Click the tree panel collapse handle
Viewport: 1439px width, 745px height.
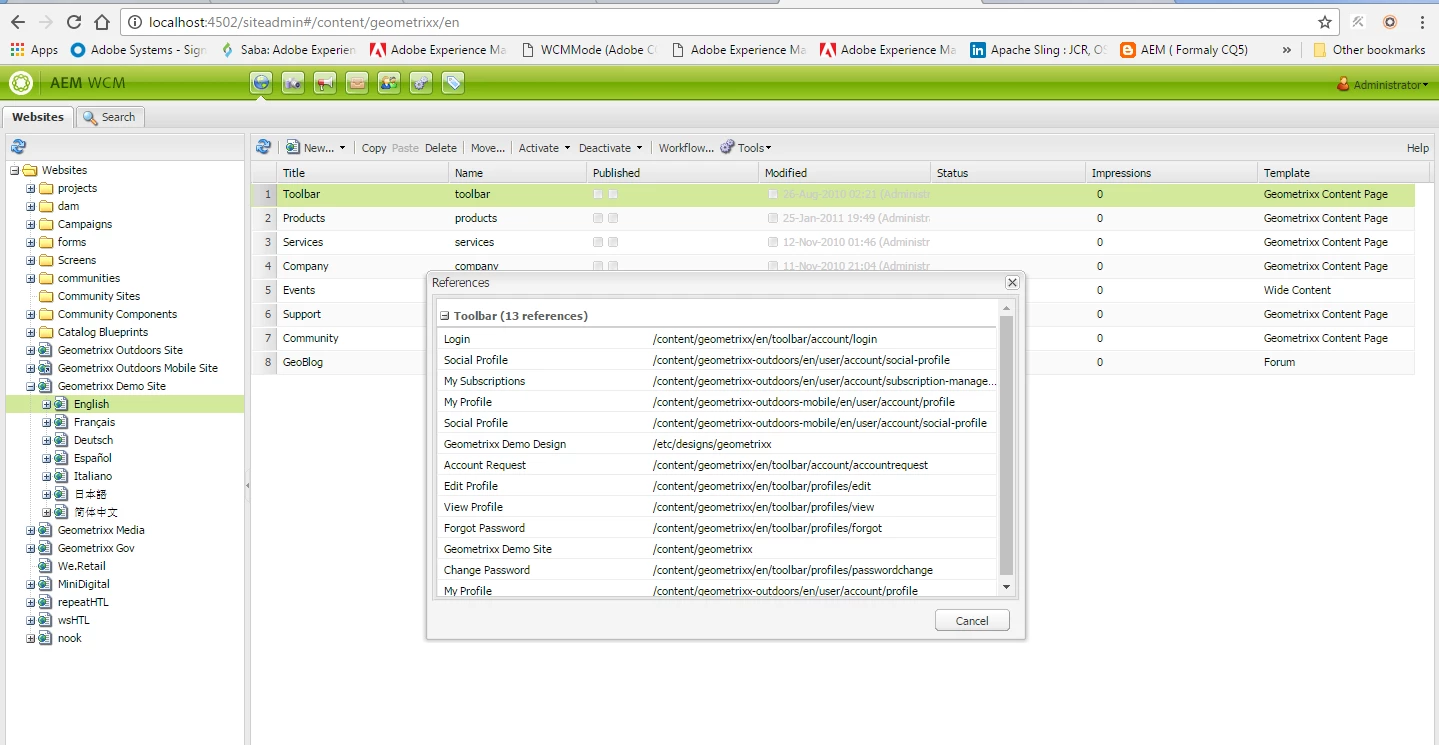(x=248, y=486)
